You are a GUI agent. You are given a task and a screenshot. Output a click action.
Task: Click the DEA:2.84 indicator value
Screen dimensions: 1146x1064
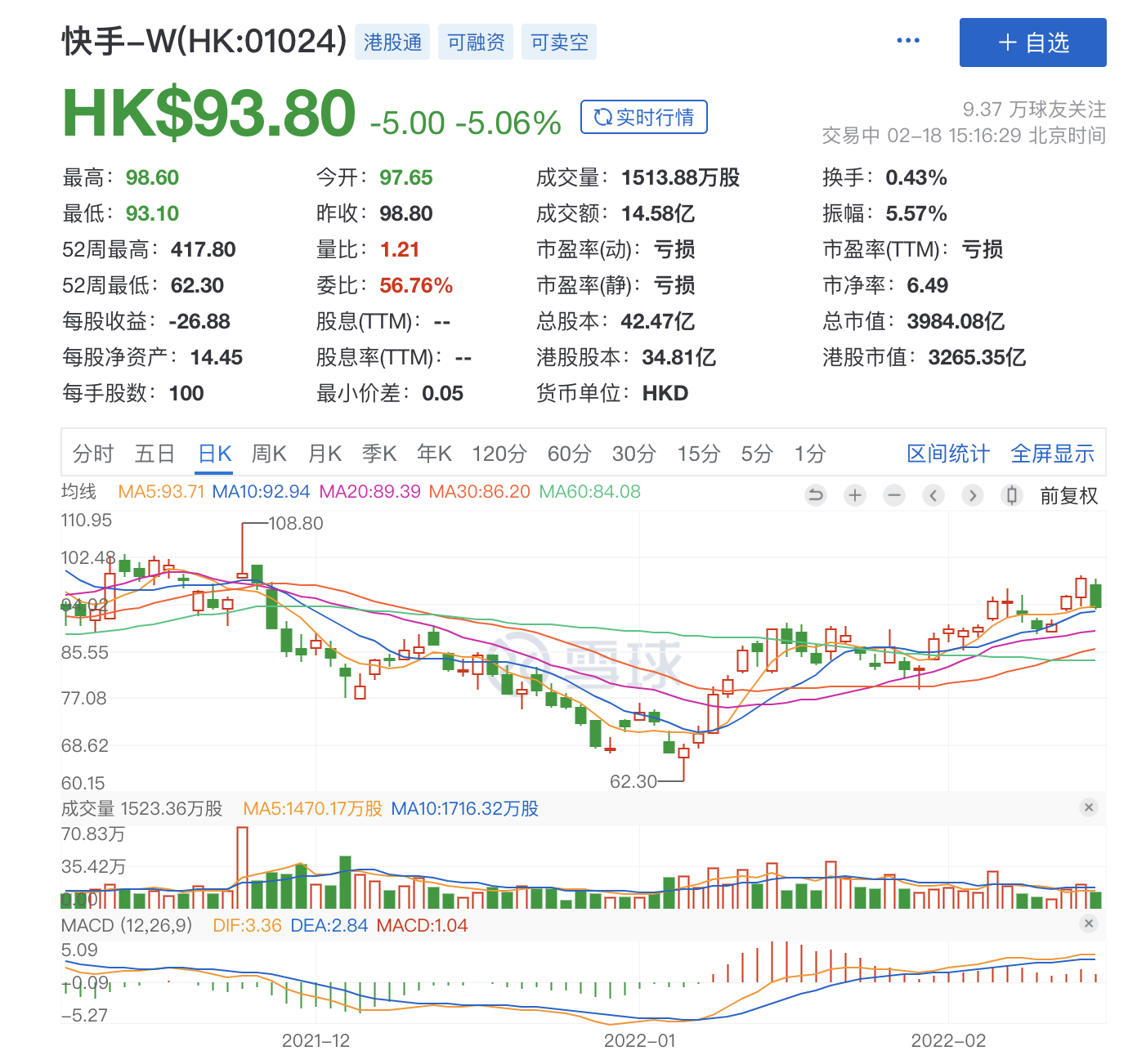[x=329, y=925]
